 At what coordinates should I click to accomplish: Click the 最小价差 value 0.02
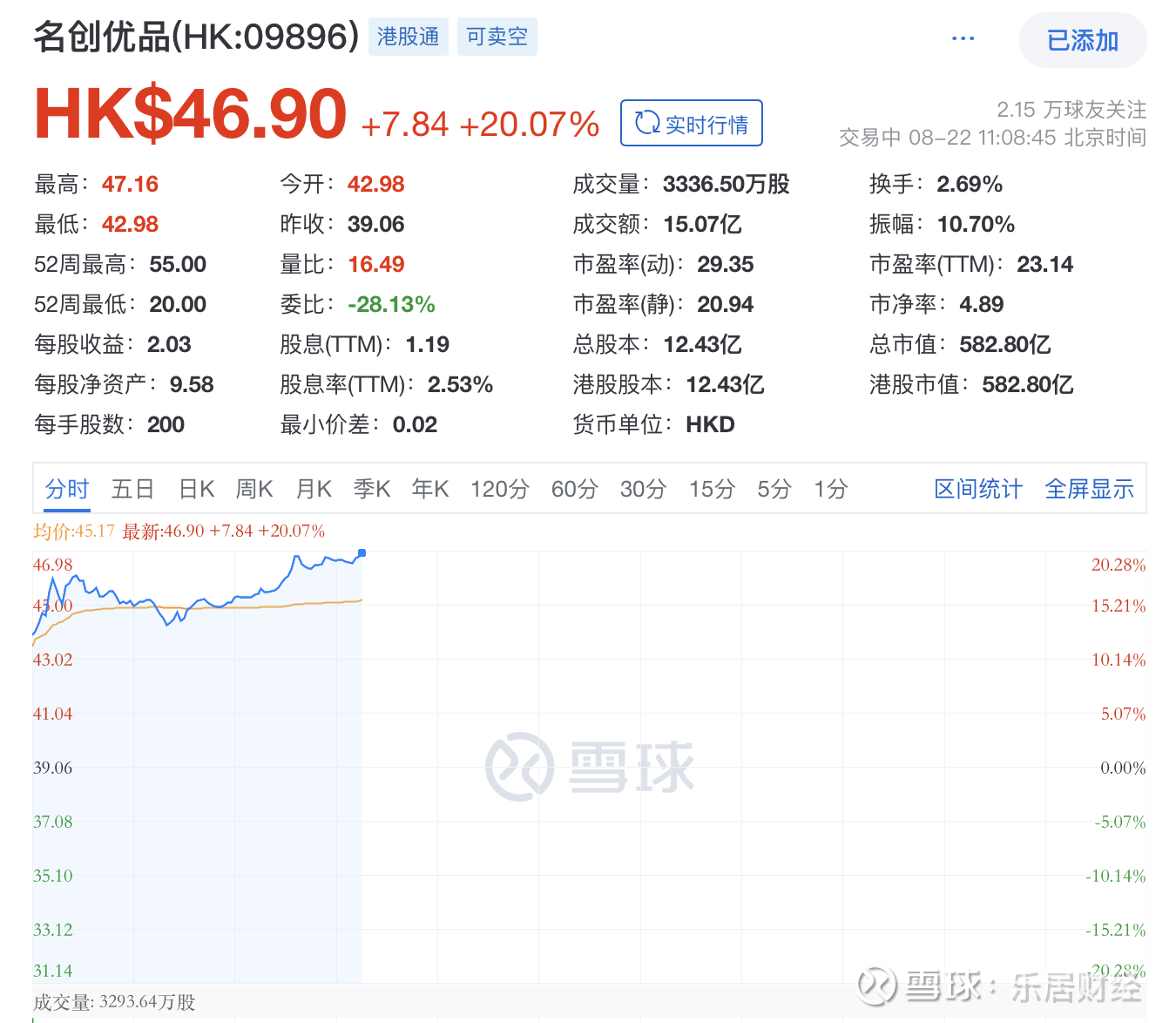415,424
